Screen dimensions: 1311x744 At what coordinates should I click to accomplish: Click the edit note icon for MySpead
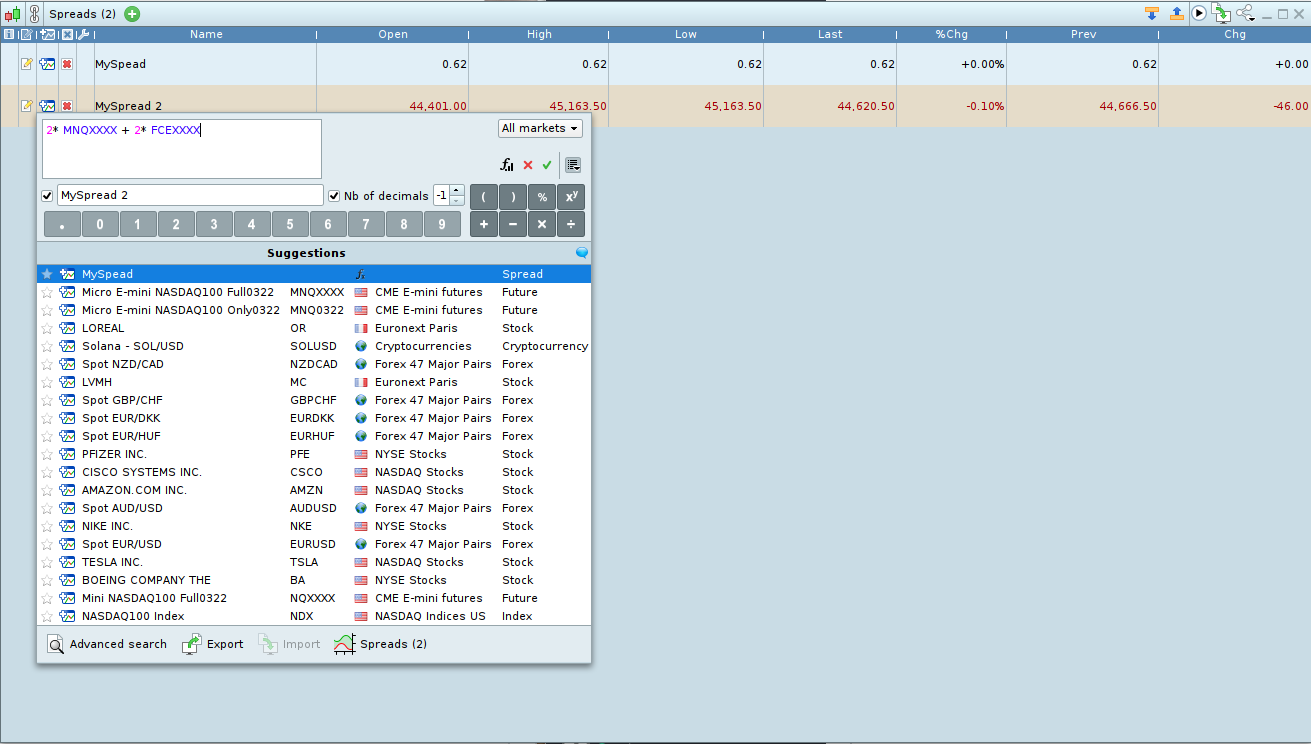[27, 64]
